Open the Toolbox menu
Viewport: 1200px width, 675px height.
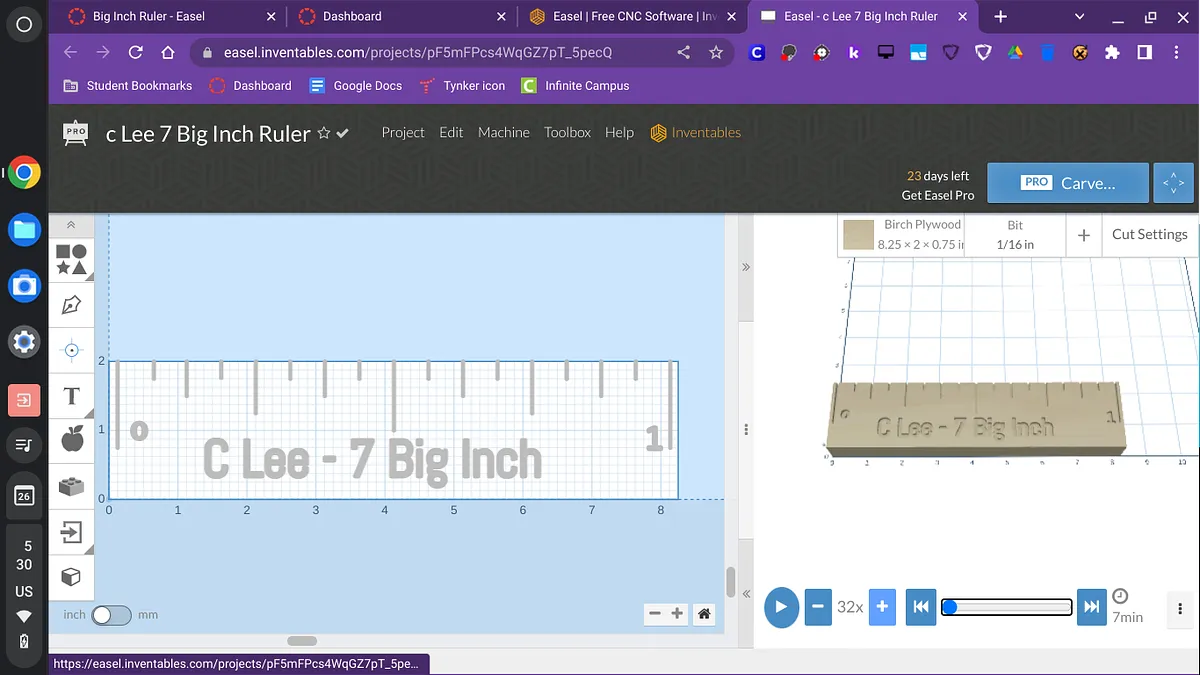click(x=567, y=132)
